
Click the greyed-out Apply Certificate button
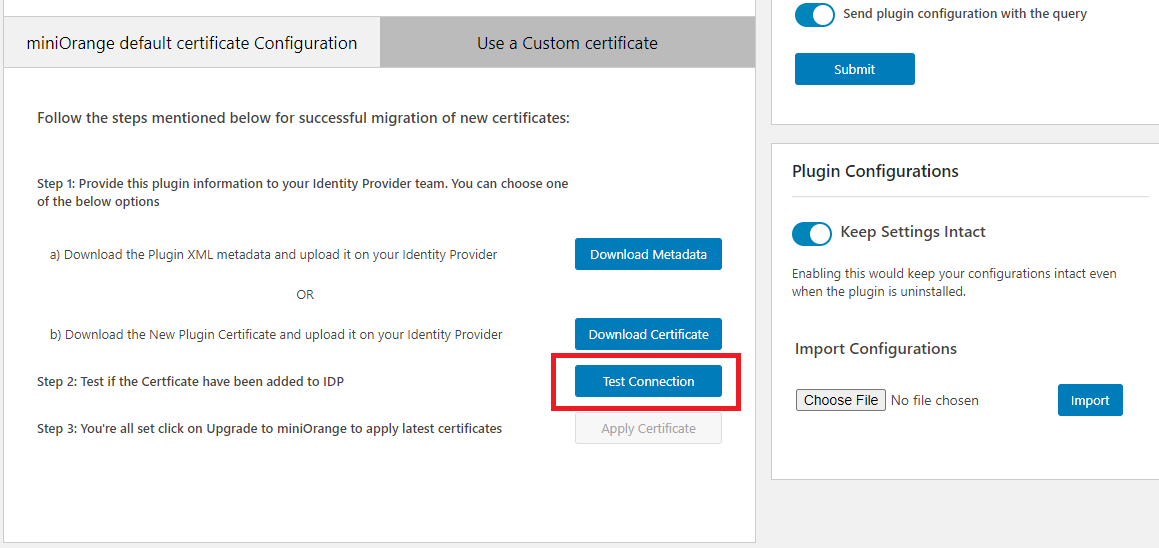click(648, 429)
